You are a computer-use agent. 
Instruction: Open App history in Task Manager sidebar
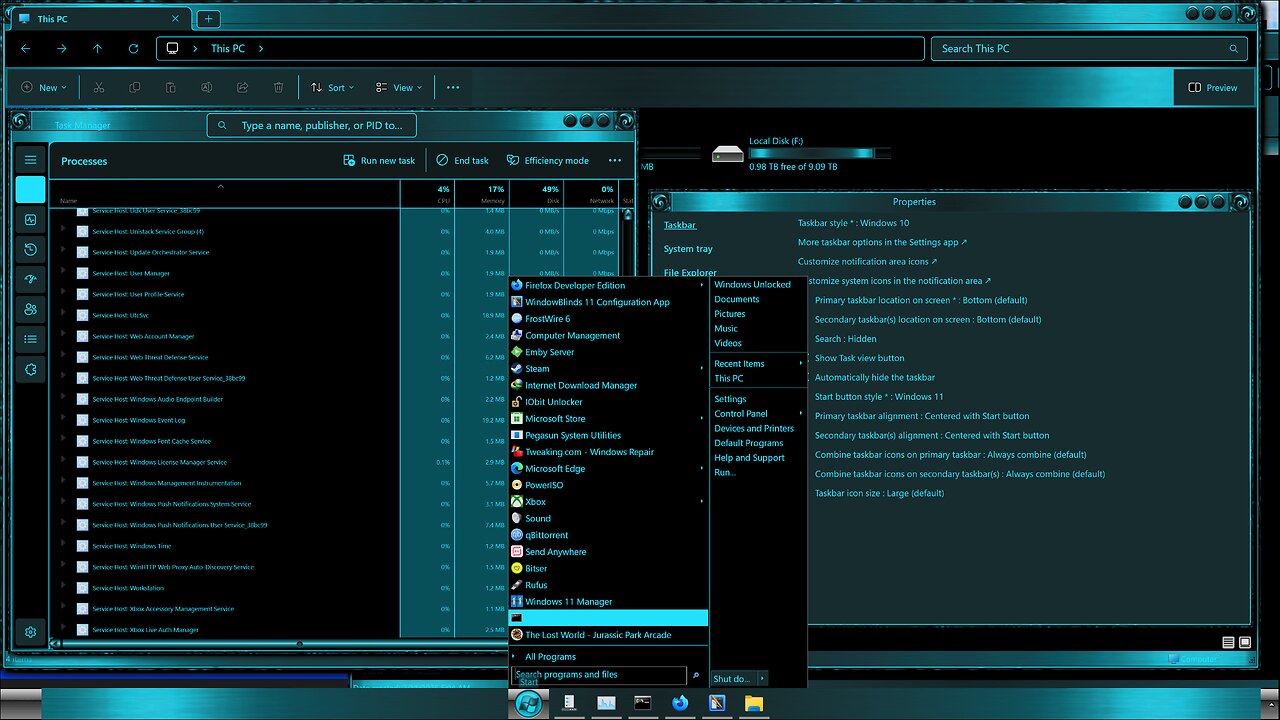pos(31,250)
